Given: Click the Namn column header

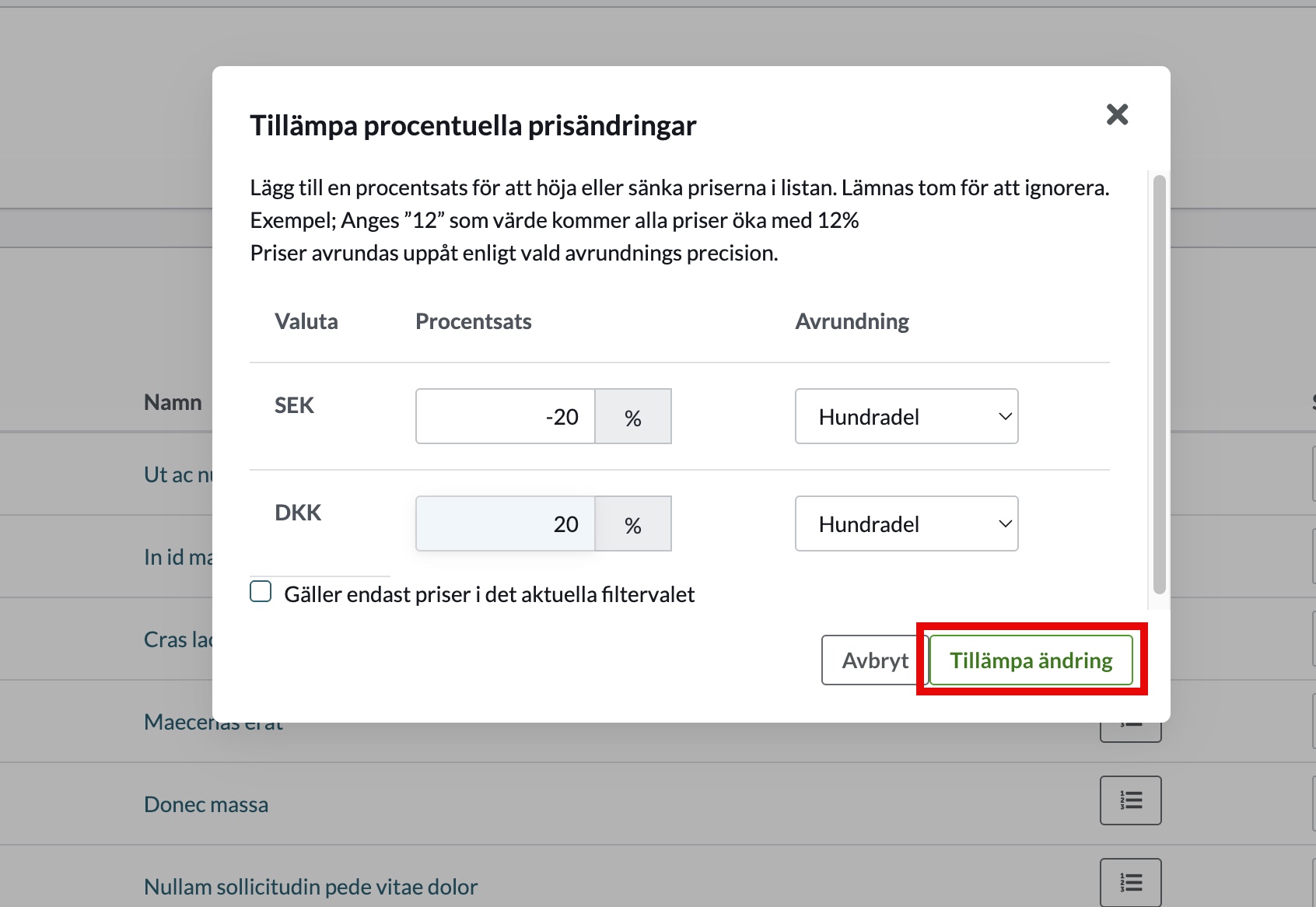Looking at the screenshot, I should 173,402.
